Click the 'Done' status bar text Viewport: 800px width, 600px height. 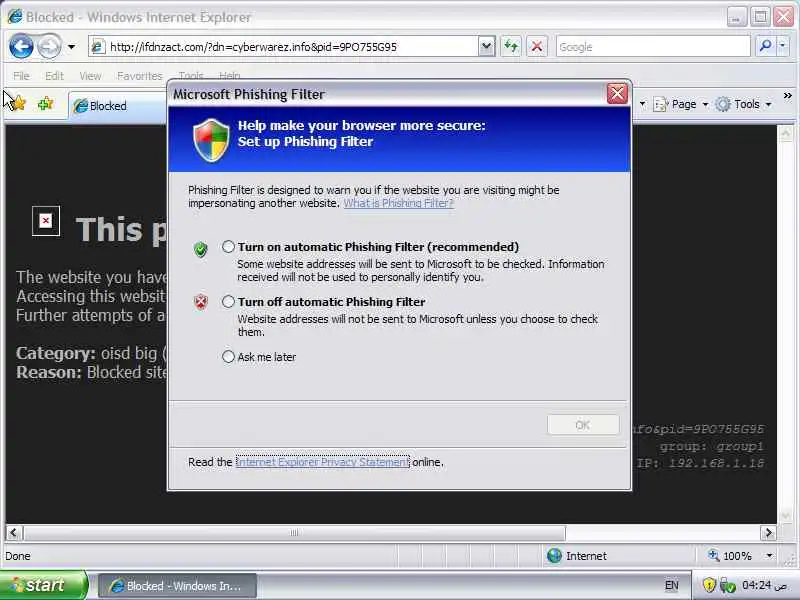pos(18,556)
